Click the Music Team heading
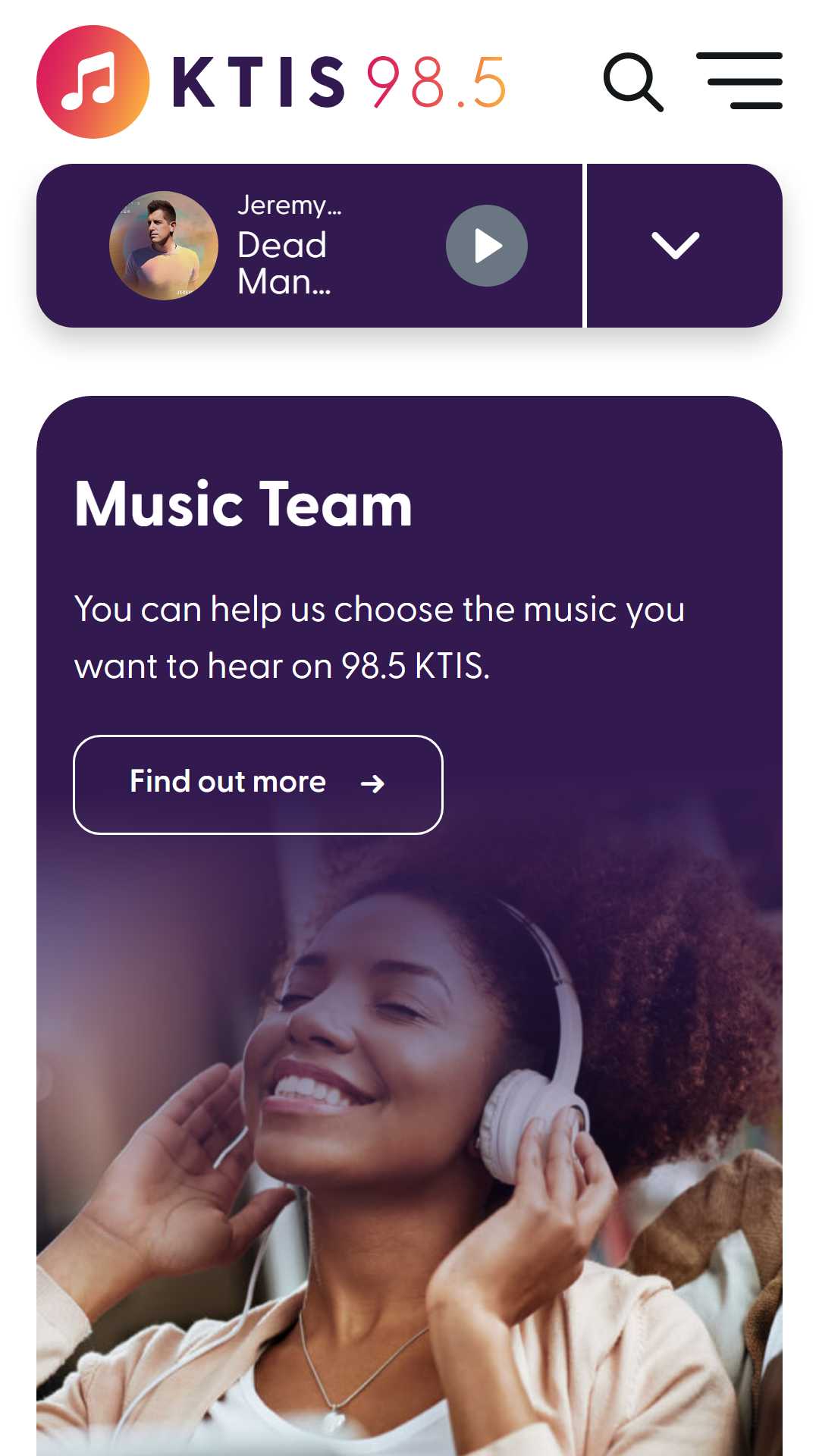The image size is (819, 1456). pos(243,504)
